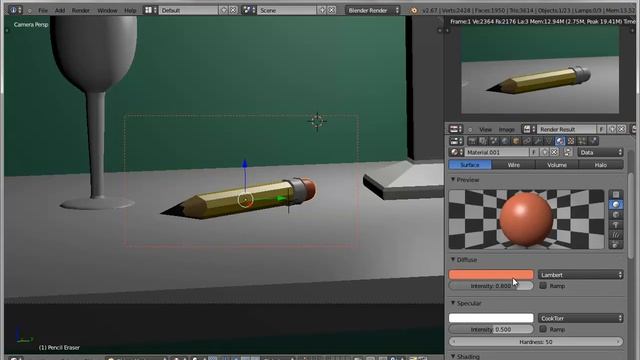Set material preview to sphere
The width and height of the screenshot is (640, 360).
coord(616,204)
